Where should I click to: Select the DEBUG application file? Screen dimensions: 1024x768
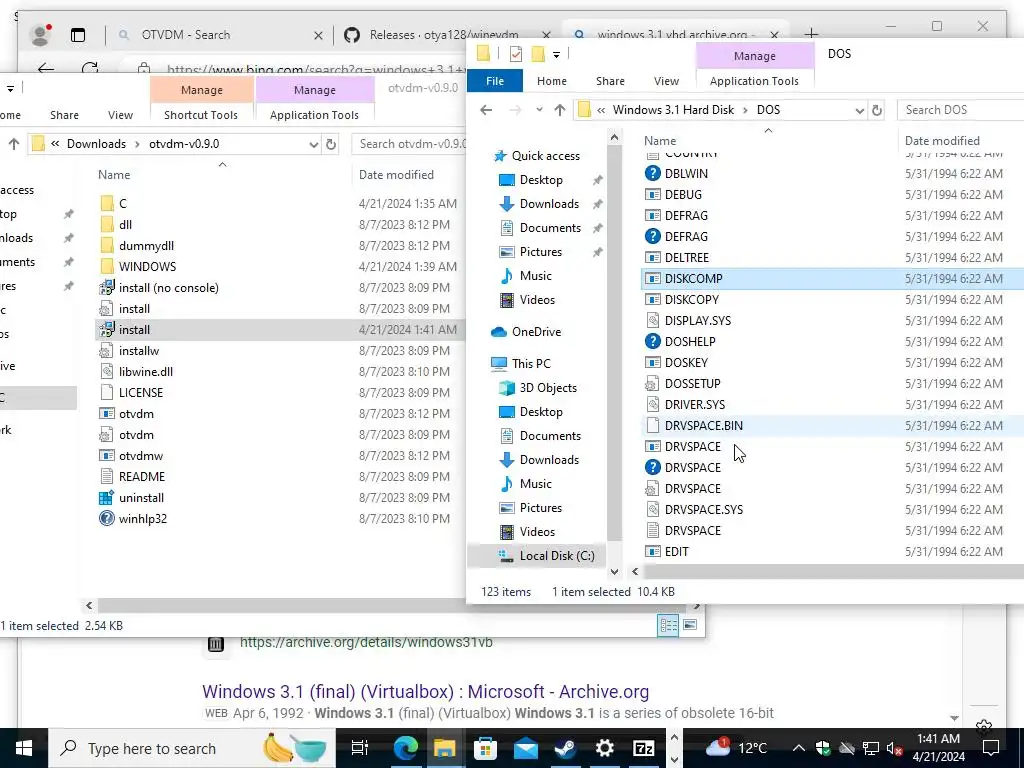[x=683, y=195]
